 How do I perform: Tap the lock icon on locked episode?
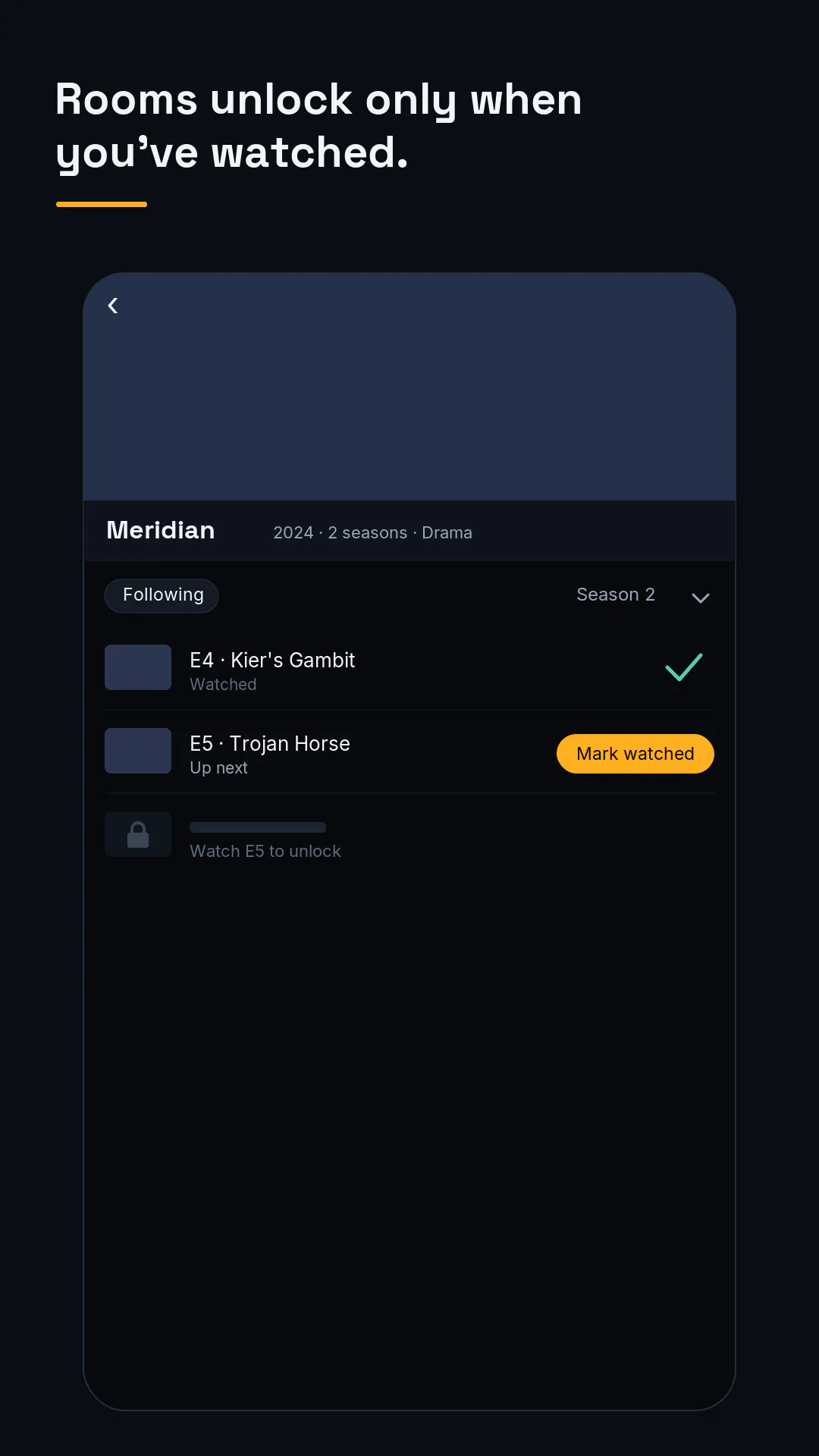pyautogui.click(x=138, y=834)
